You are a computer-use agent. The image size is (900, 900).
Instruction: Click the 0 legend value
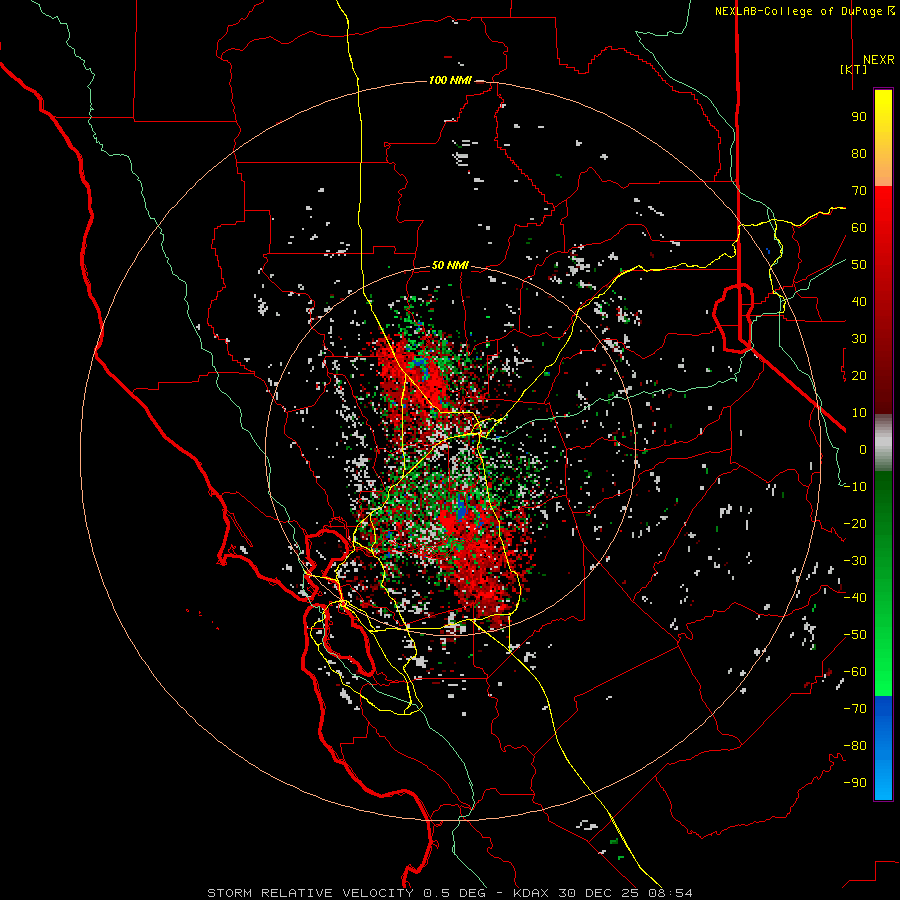click(863, 450)
